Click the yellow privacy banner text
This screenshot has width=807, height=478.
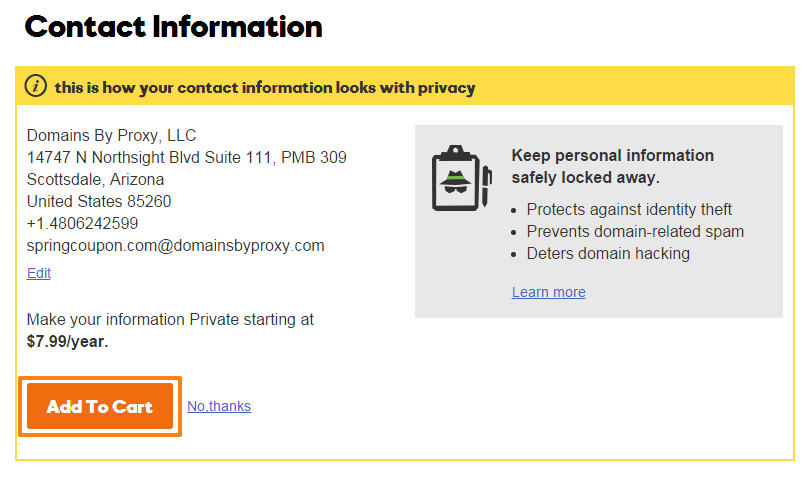coord(265,87)
